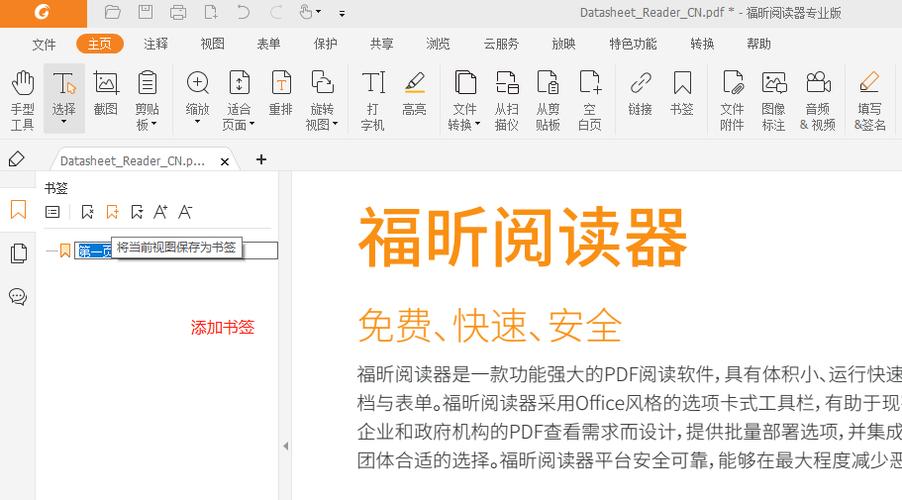Image resolution: width=902 pixels, height=500 pixels.
Task: Redo the last undone action
Action: 276,12
